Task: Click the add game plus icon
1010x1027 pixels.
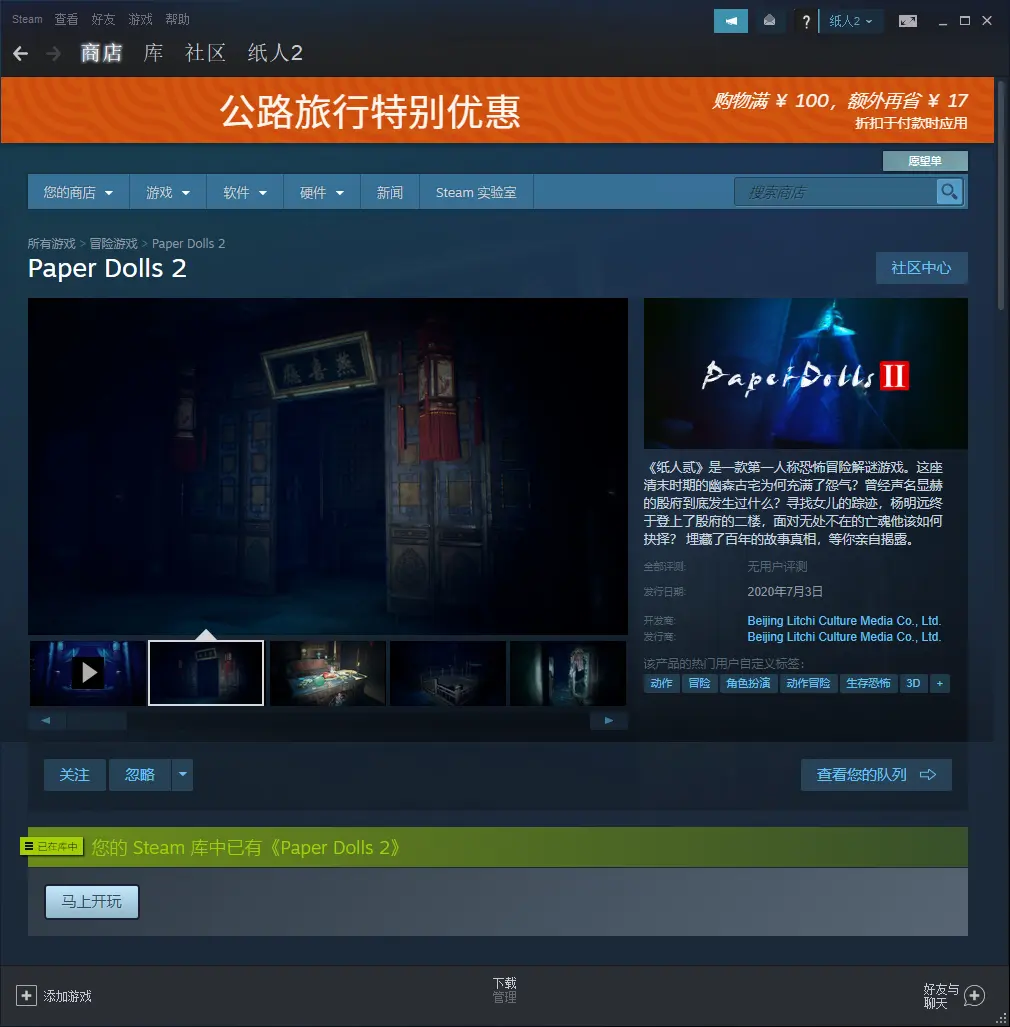Action: point(26,996)
